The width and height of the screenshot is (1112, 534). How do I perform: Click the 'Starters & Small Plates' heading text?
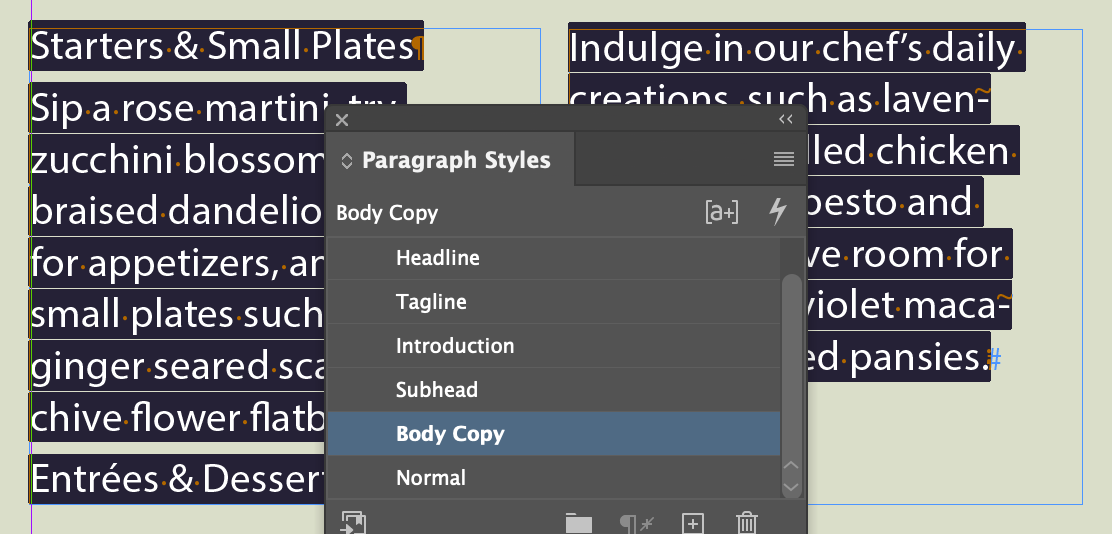[222, 46]
